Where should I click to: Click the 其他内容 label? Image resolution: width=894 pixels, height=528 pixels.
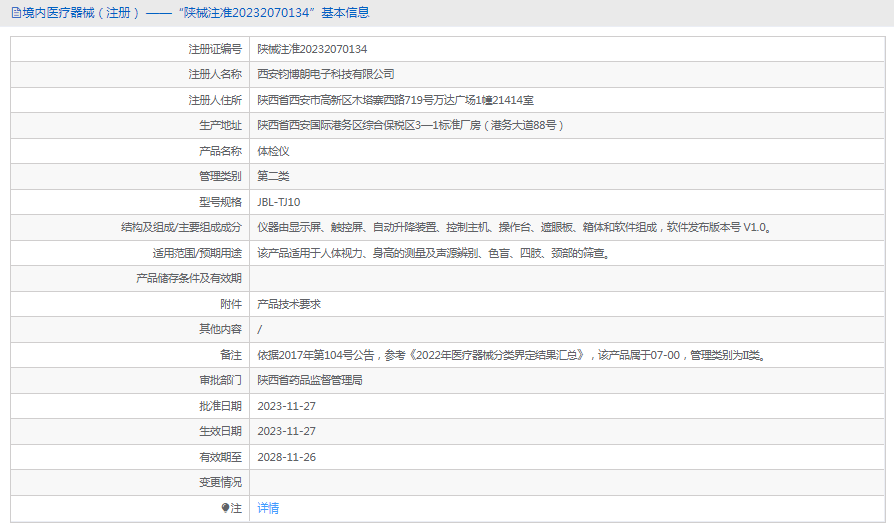coord(220,329)
